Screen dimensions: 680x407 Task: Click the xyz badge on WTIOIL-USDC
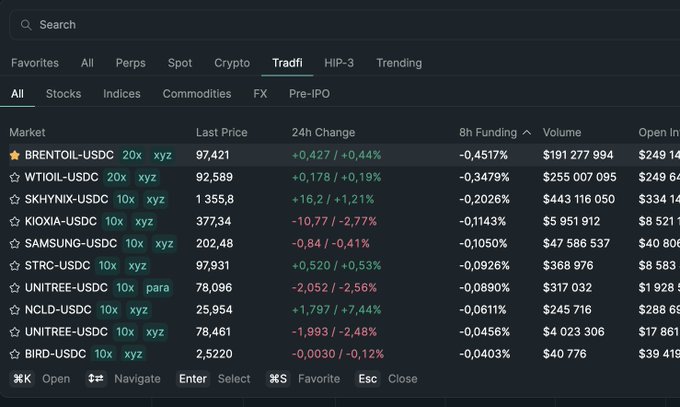147,177
